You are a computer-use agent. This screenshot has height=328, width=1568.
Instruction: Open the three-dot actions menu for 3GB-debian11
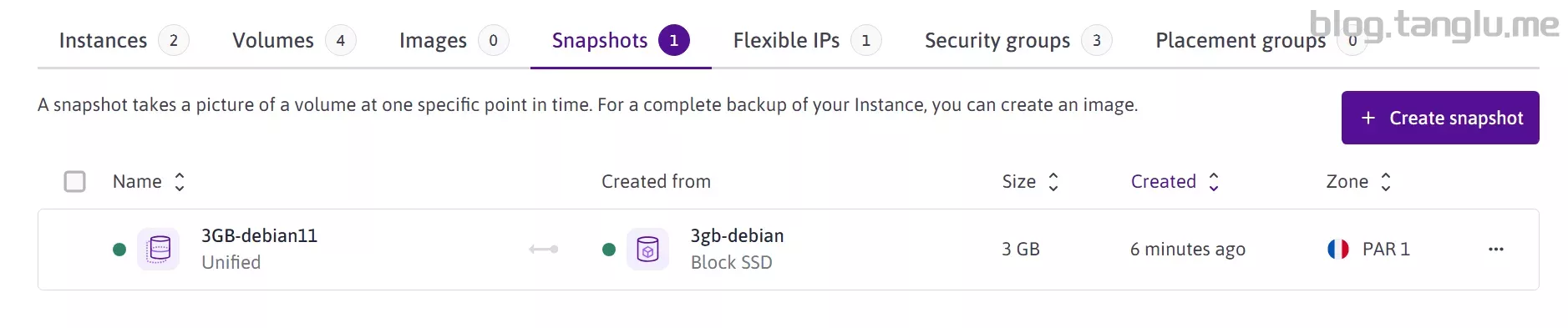point(1495,249)
